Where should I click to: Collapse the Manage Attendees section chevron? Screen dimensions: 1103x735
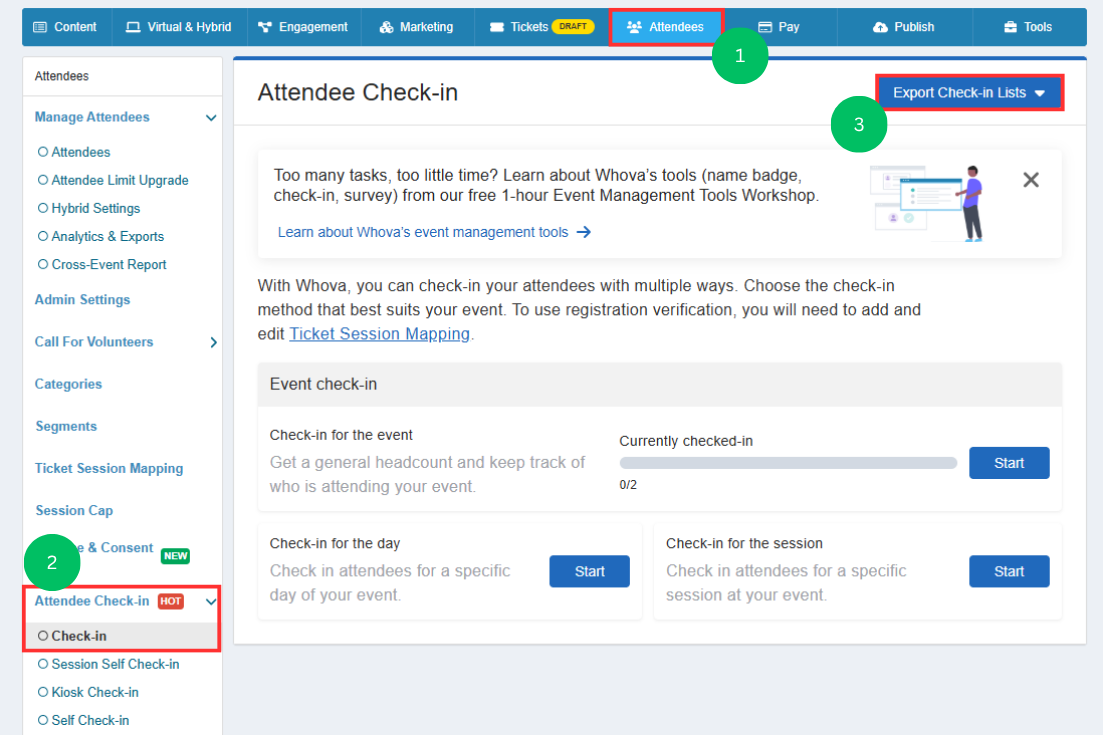click(x=211, y=117)
